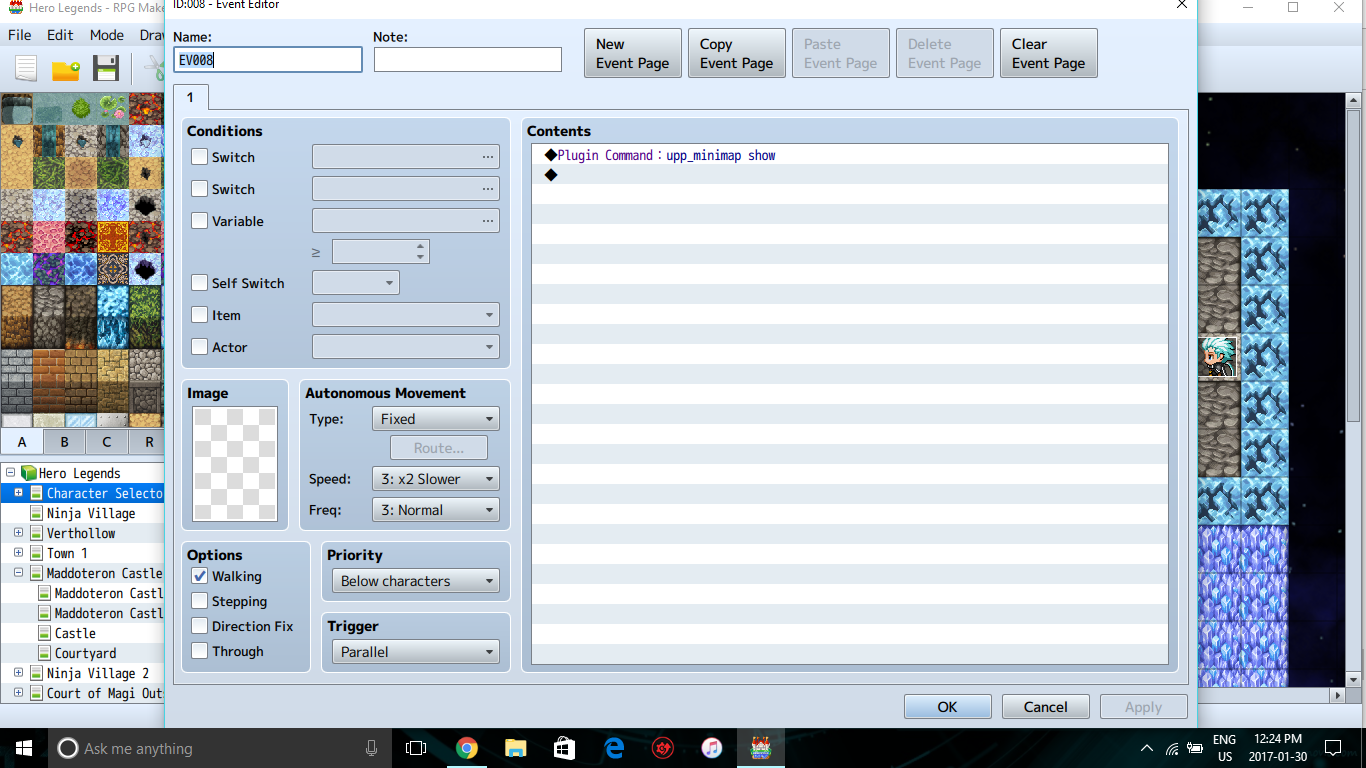Open the Item condition dropdown
The height and width of the screenshot is (768, 1366).
pyautogui.click(x=406, y=315)
